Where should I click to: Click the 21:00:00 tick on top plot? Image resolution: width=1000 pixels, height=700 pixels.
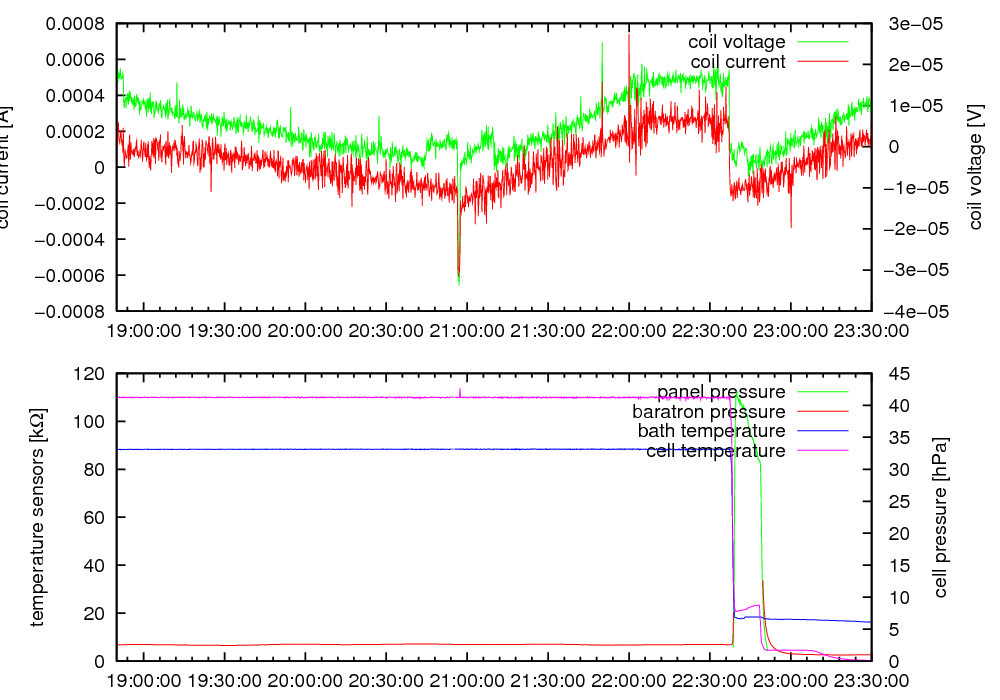click(467, 330)
